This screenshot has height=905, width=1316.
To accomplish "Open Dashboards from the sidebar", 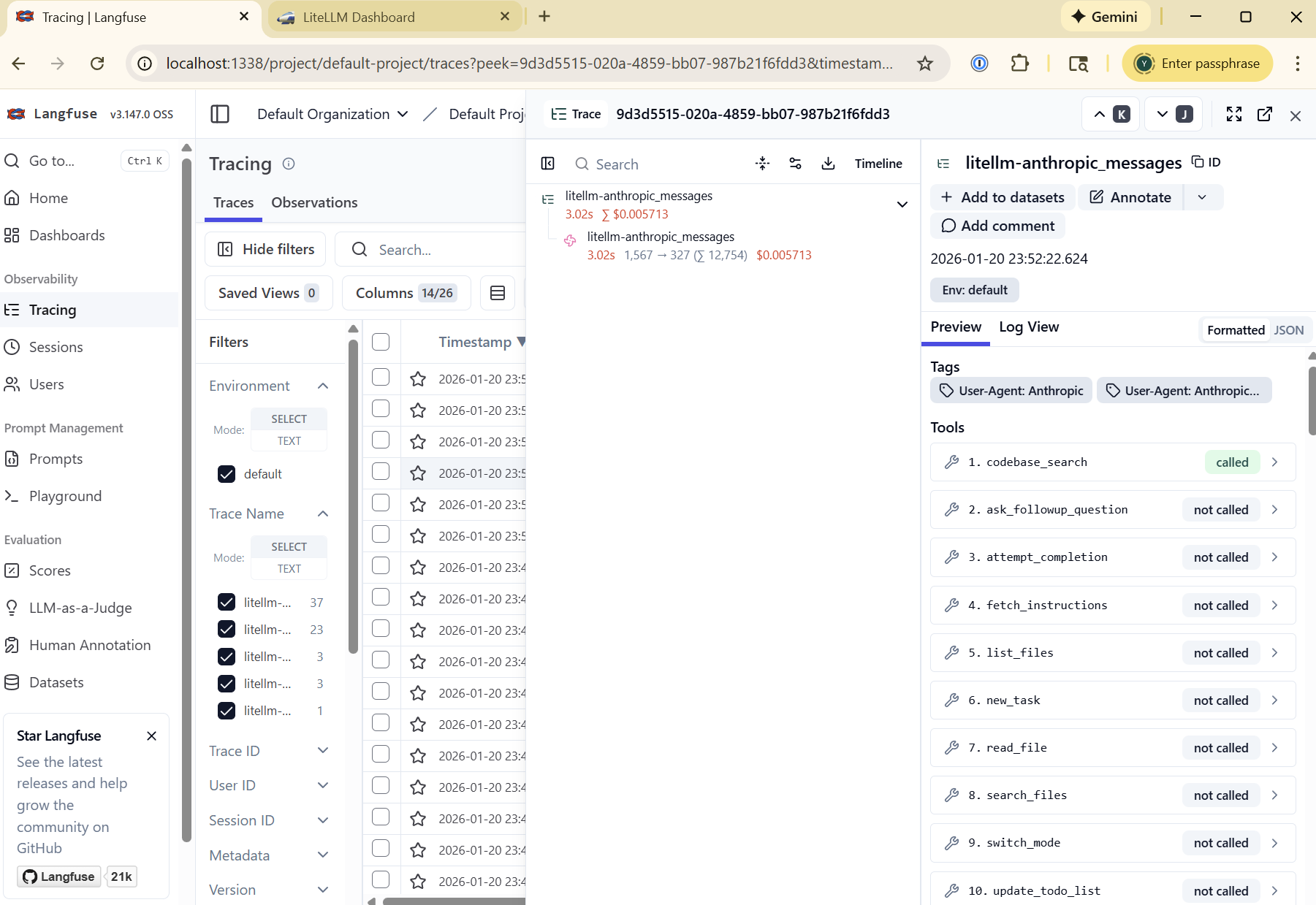I will tap(66, 235).
